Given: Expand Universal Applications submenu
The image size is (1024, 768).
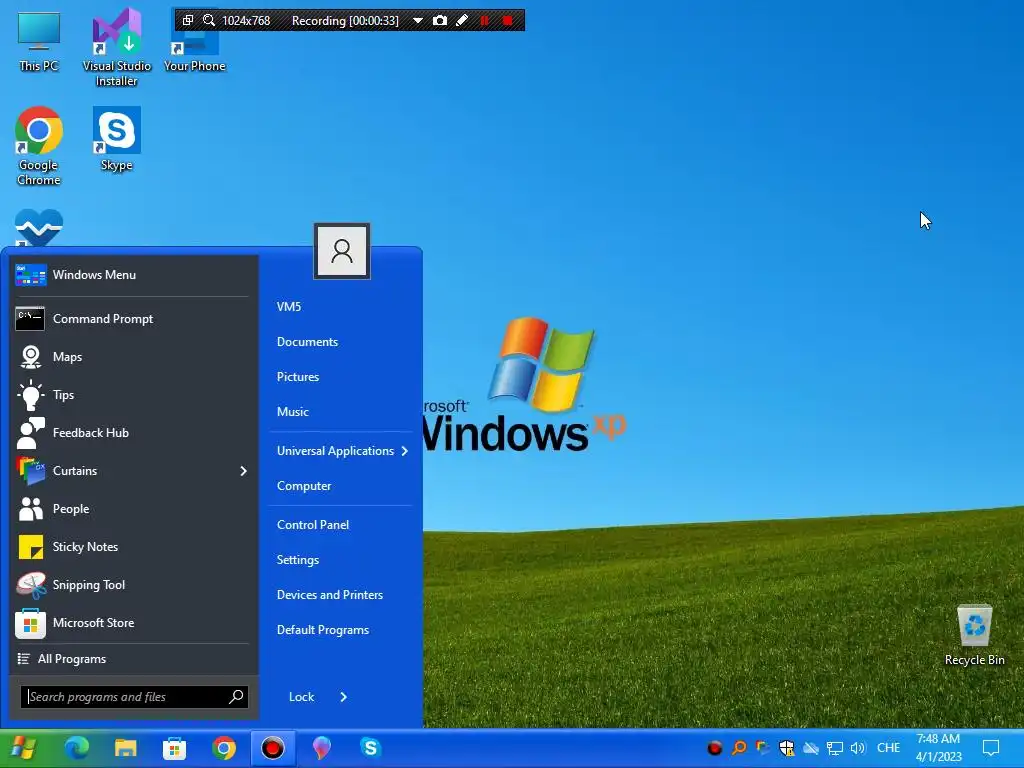Looking at the screenshot, I should coord(342,451).
